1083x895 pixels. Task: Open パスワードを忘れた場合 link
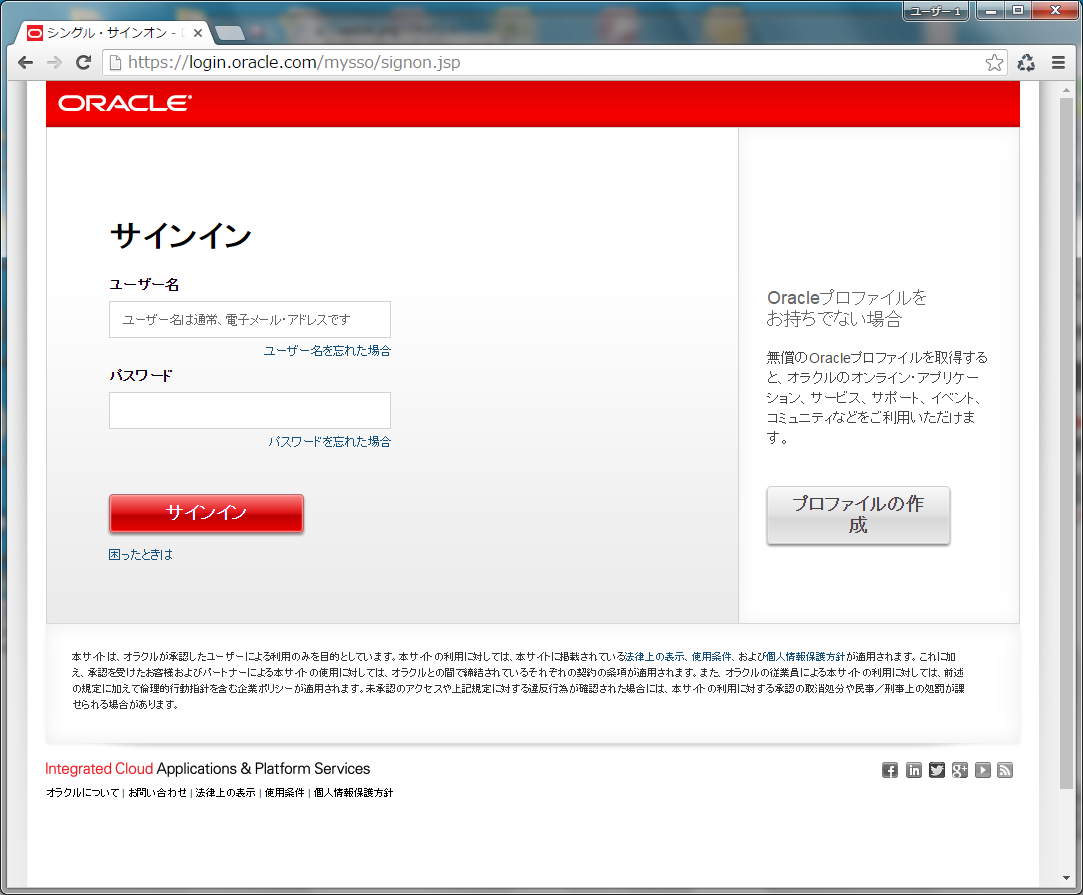pos(329,442)
